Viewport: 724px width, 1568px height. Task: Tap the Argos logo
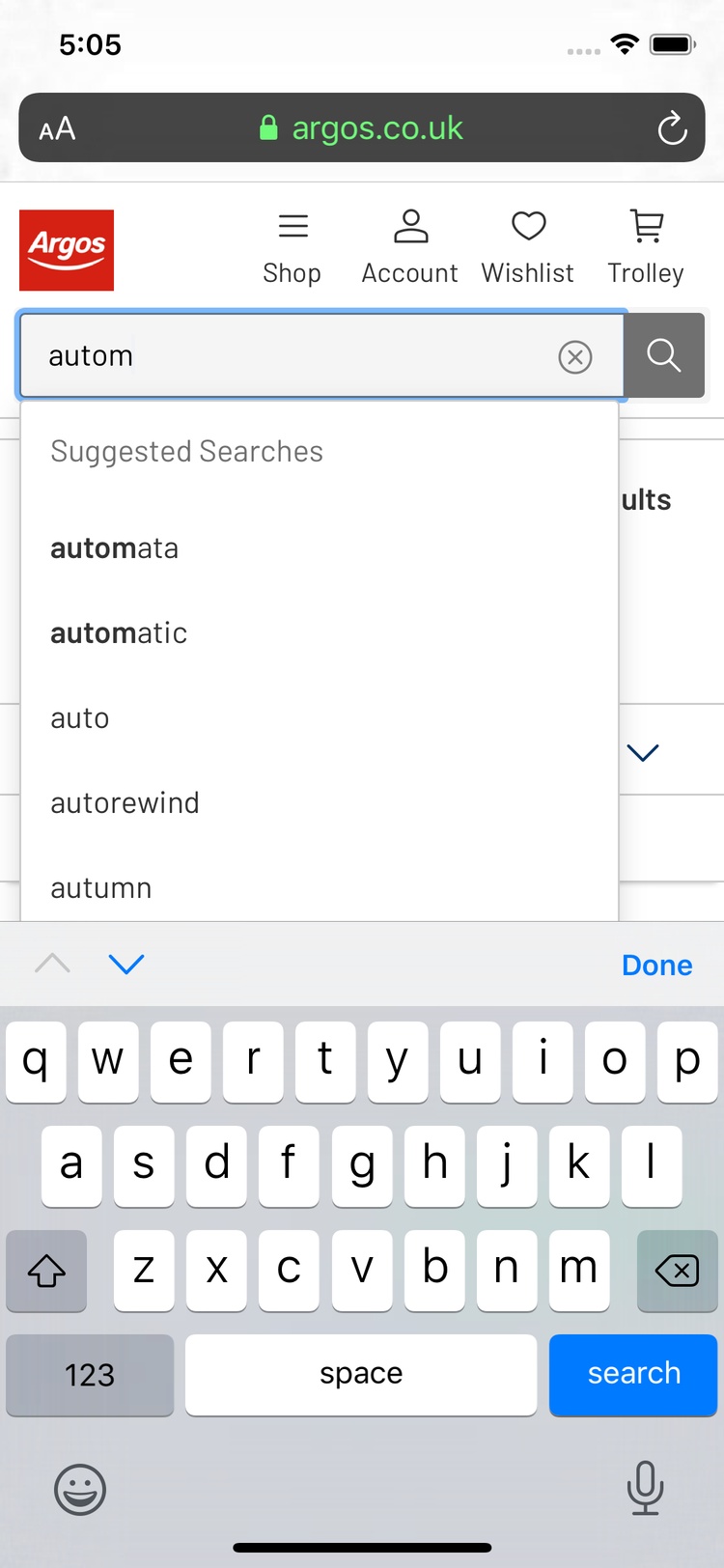pyautogui.click(x=67, y=250)
